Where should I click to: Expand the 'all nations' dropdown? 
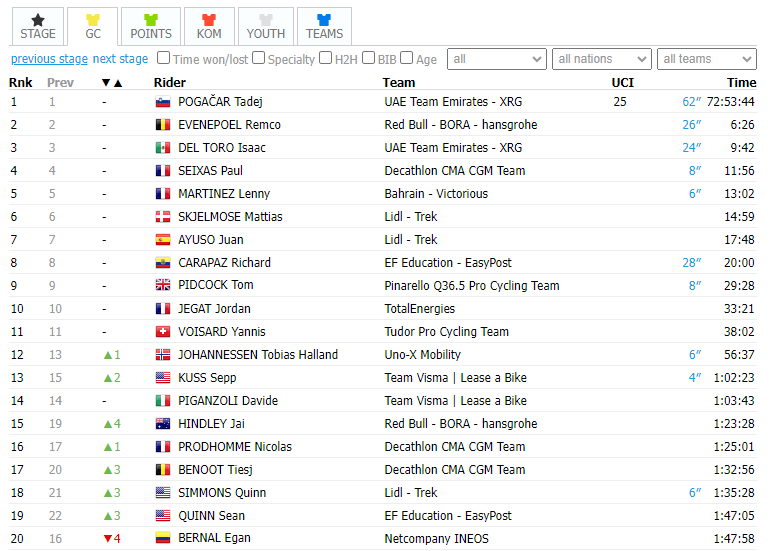pos(602,59)
